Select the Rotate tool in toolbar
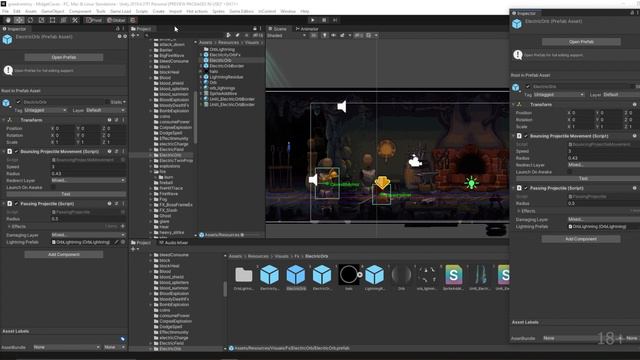 pyautogui.click(x=30, y=20)
